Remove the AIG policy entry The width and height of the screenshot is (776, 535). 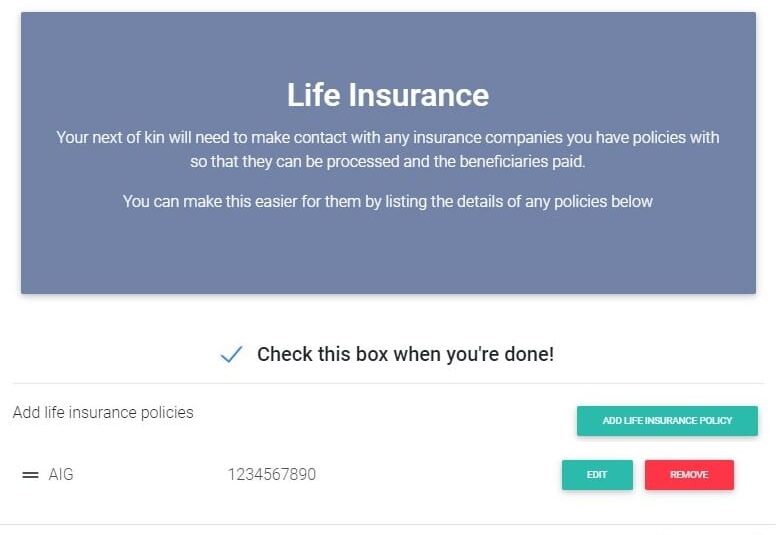689,475
